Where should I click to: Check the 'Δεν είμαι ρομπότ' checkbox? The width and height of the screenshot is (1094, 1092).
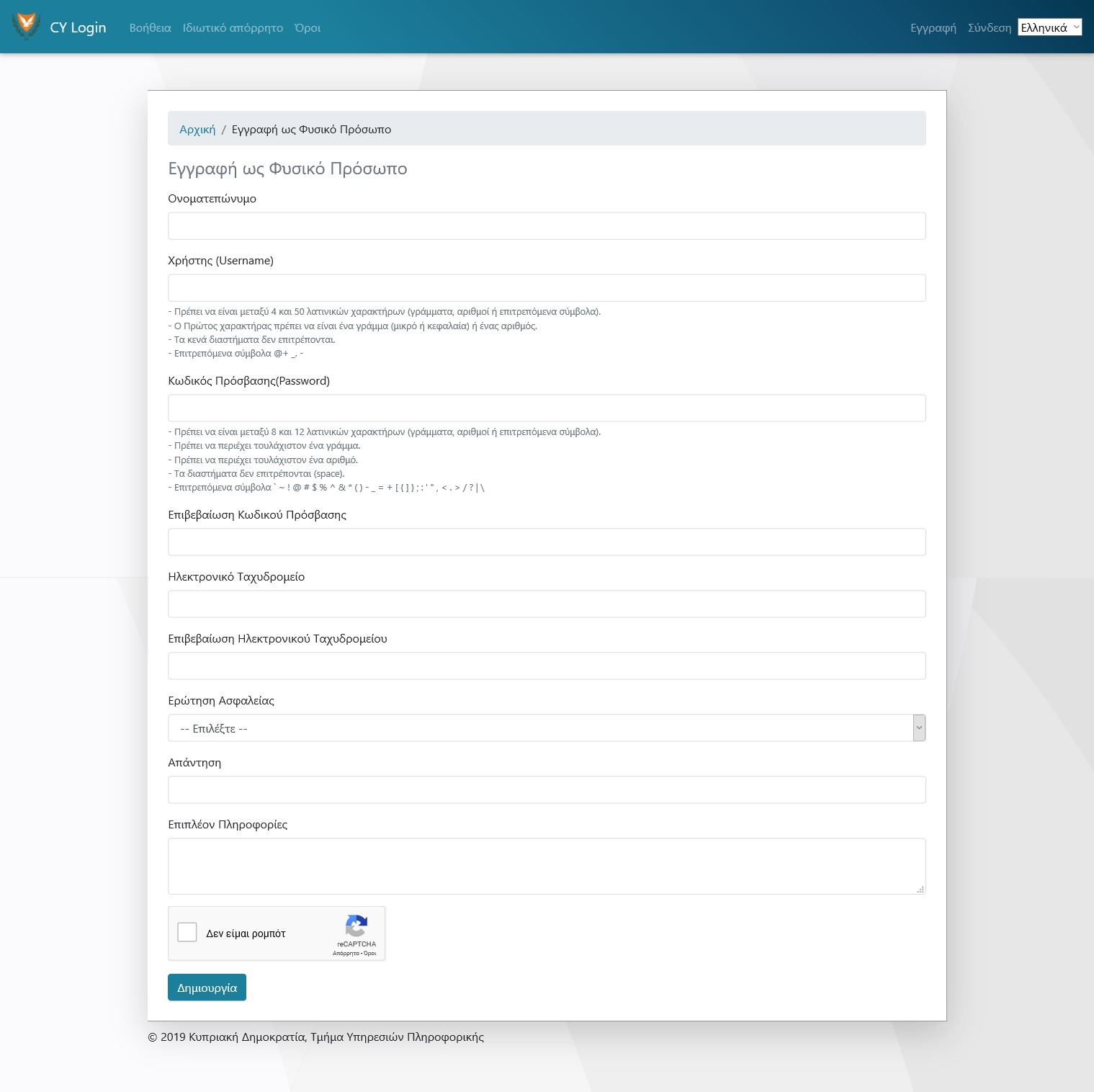187,932
